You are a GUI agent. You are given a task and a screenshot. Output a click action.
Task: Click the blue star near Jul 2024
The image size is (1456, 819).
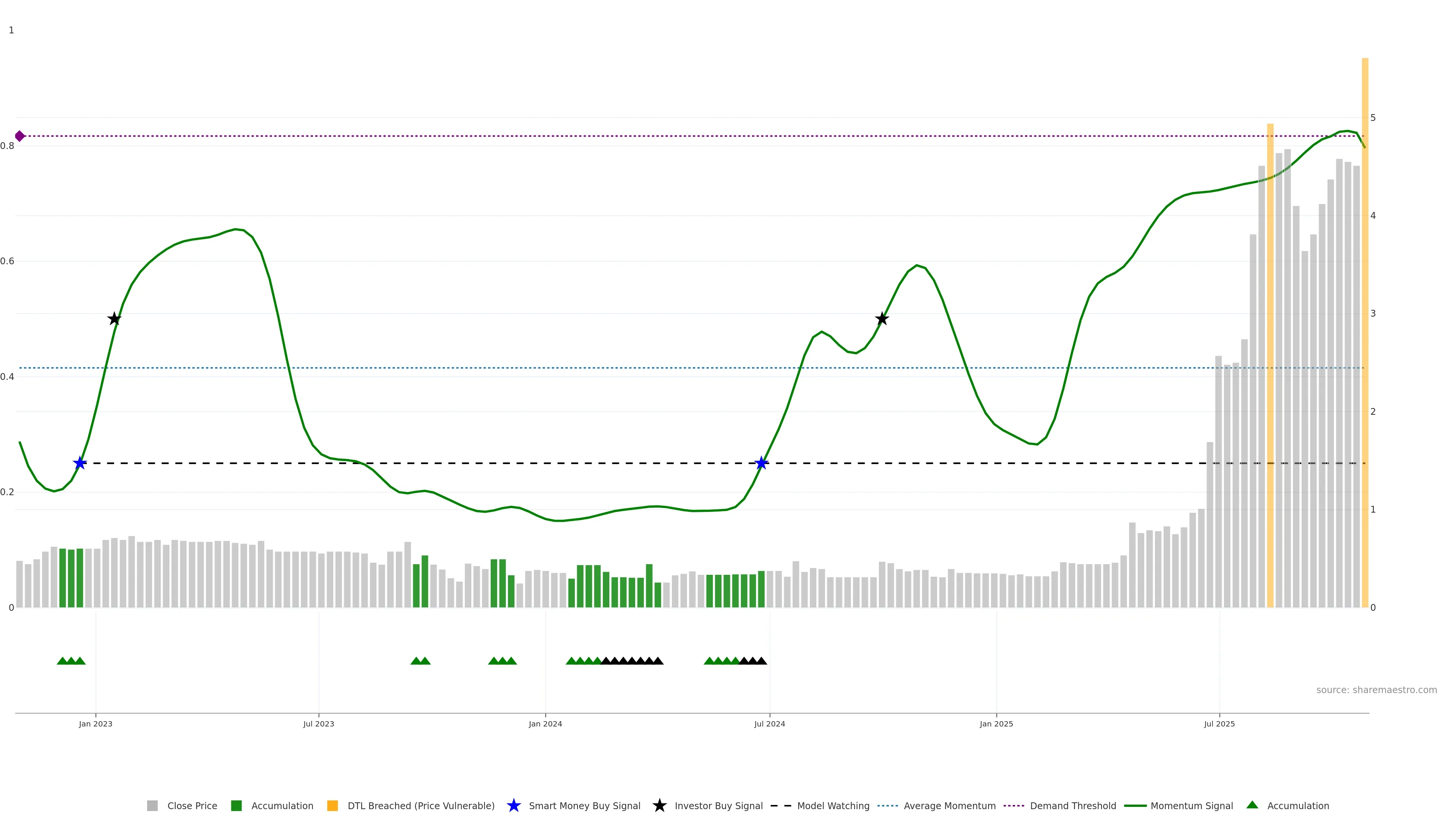pyautogui.click(x=761, y=463)
